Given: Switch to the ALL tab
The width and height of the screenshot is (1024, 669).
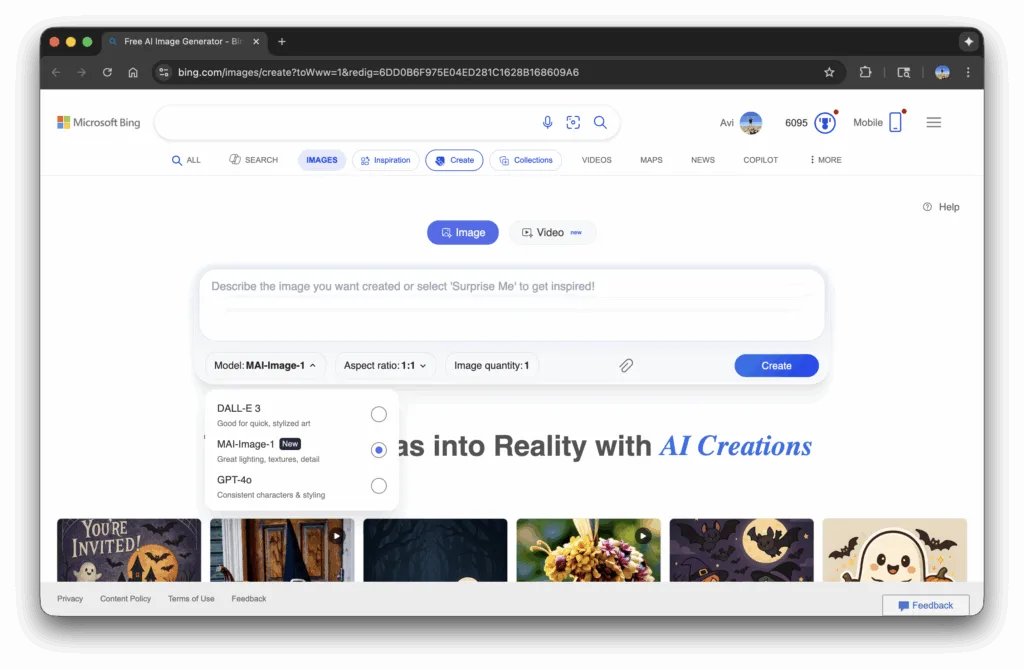Looking at the screenshot, I should 186,160.
